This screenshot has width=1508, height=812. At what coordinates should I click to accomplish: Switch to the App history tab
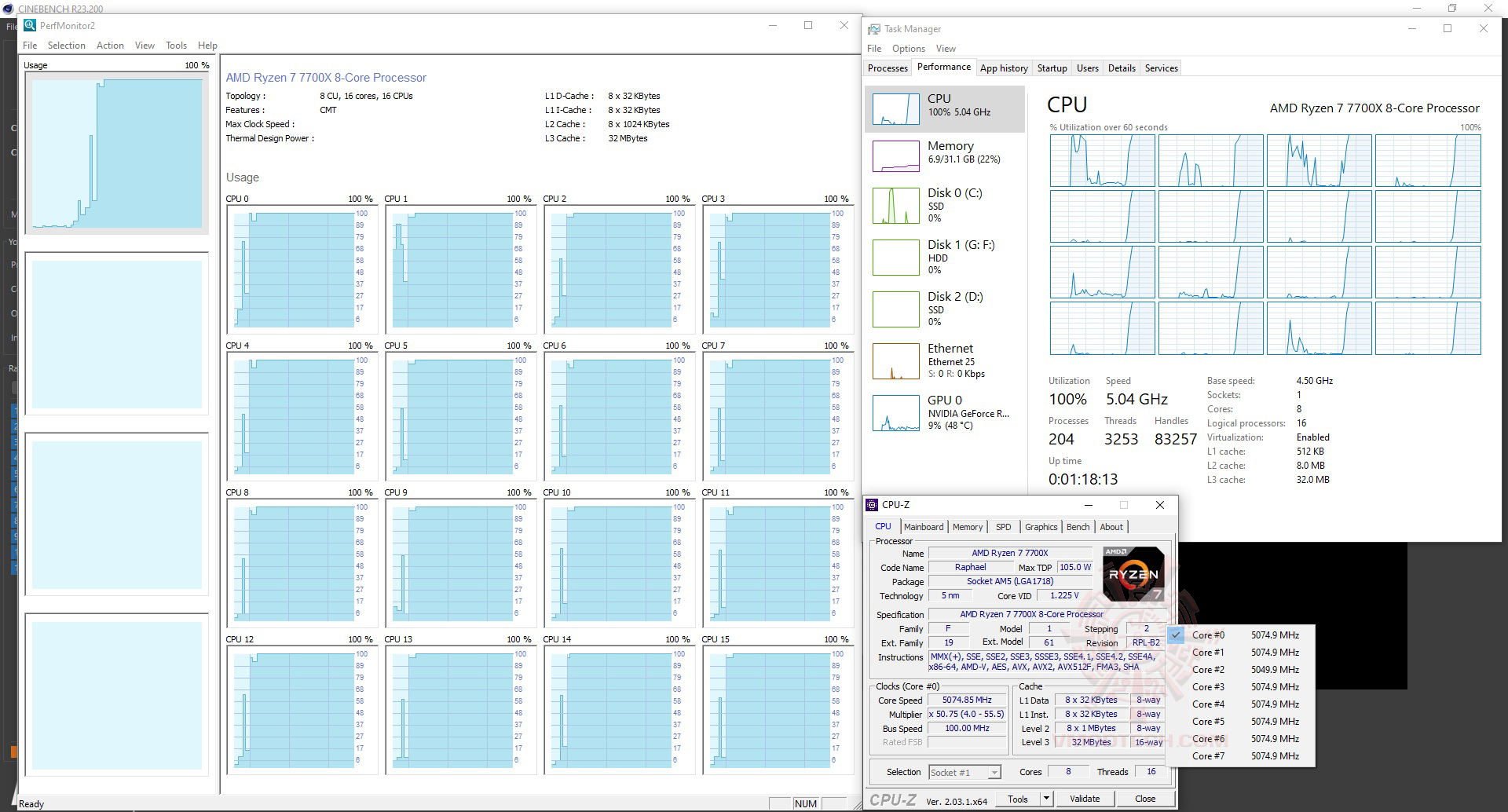tap(1004, 68)
